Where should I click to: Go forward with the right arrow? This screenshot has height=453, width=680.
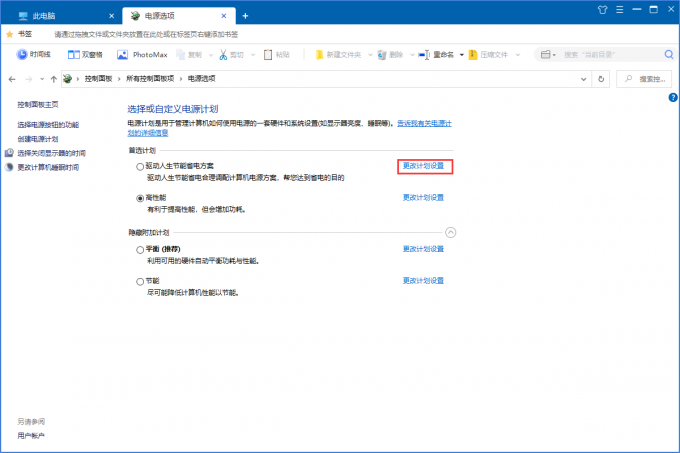click(x=29, y=79)
